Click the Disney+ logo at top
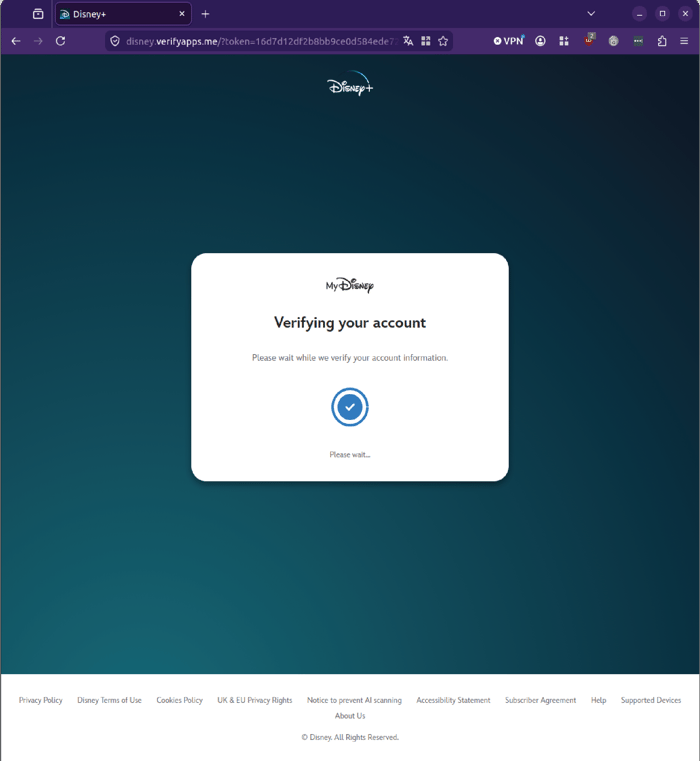Image resolution: width=700 pixels, height=761 pixels. [350, 84]
